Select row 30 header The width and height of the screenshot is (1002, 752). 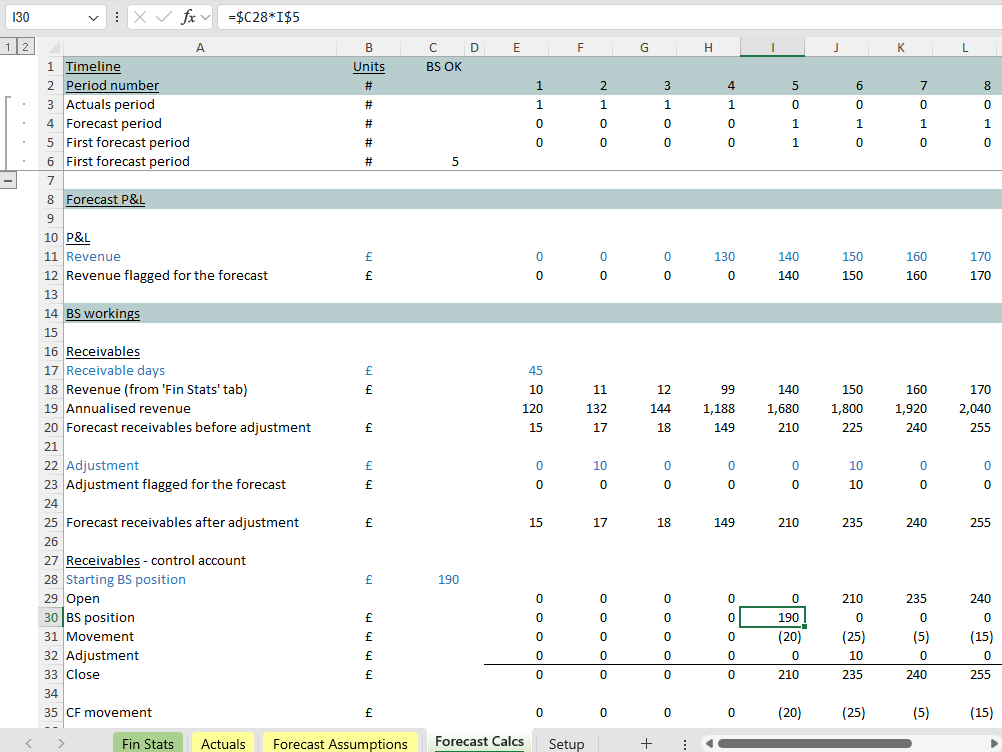coord(51,617)
